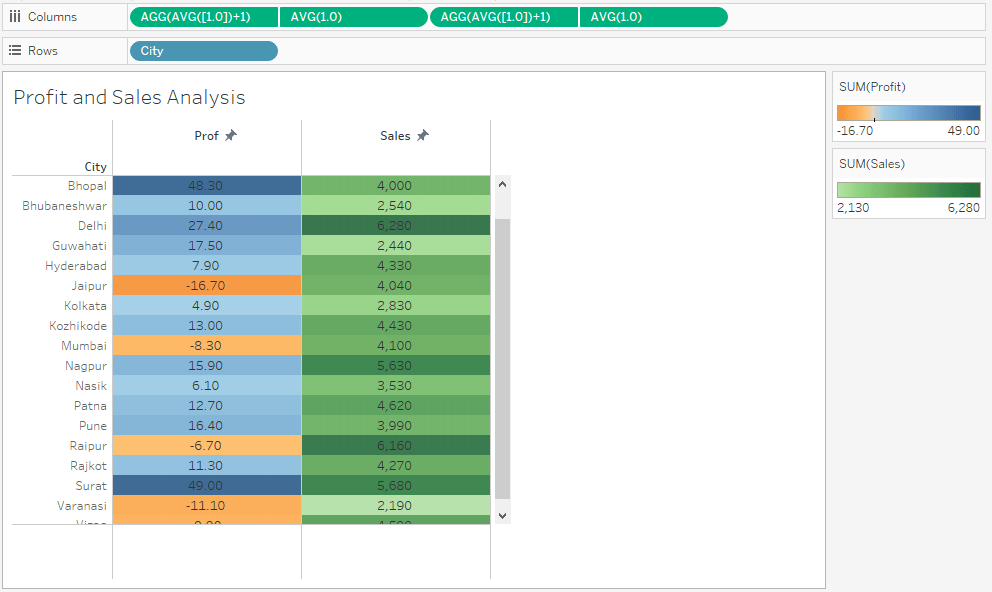The width and height of the screenshot is (992, 592).
Task: Click the pin icon next to Prof header
Action: click(x=231, y=135)
